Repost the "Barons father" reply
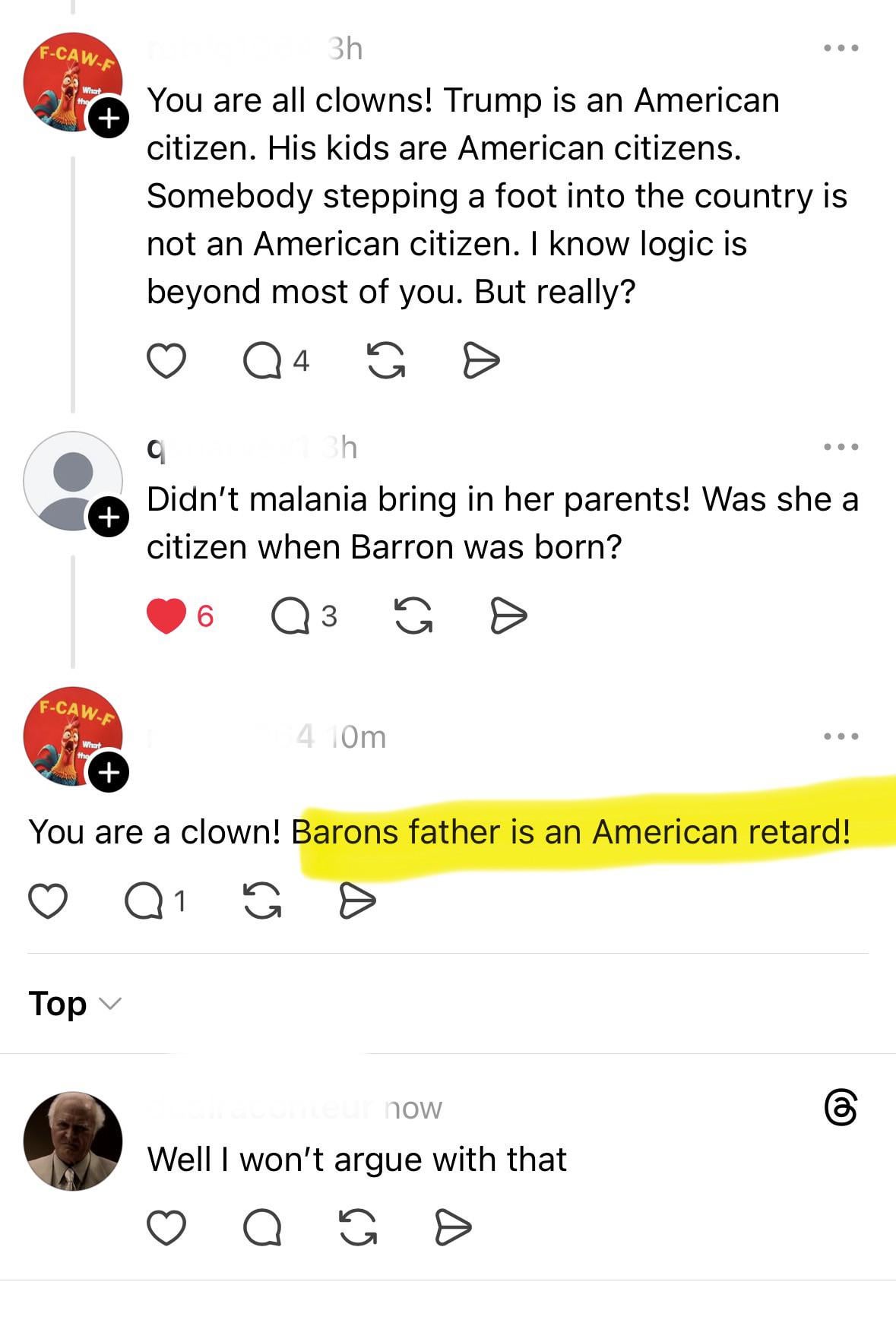 (x=262, y=901)
